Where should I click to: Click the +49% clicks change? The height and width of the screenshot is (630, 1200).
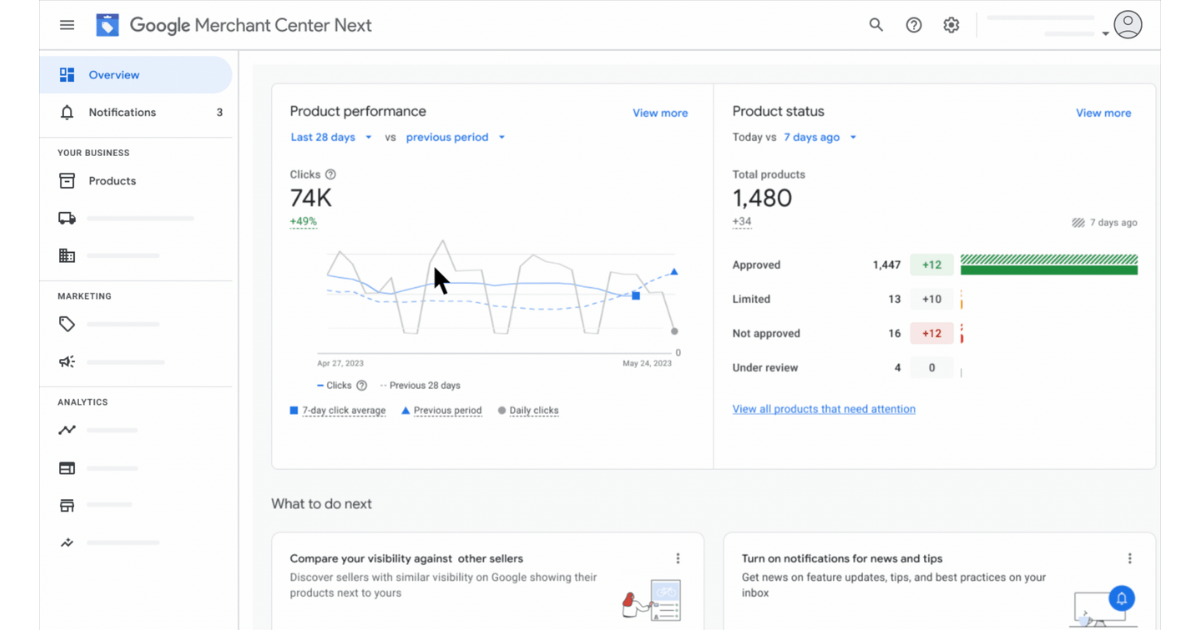[x=303, y=222]
